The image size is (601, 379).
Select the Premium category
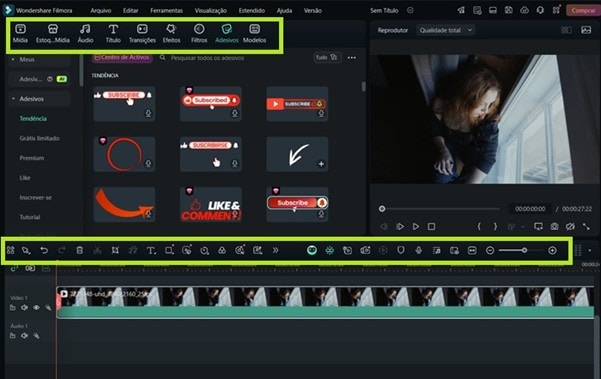pos(32,158)
